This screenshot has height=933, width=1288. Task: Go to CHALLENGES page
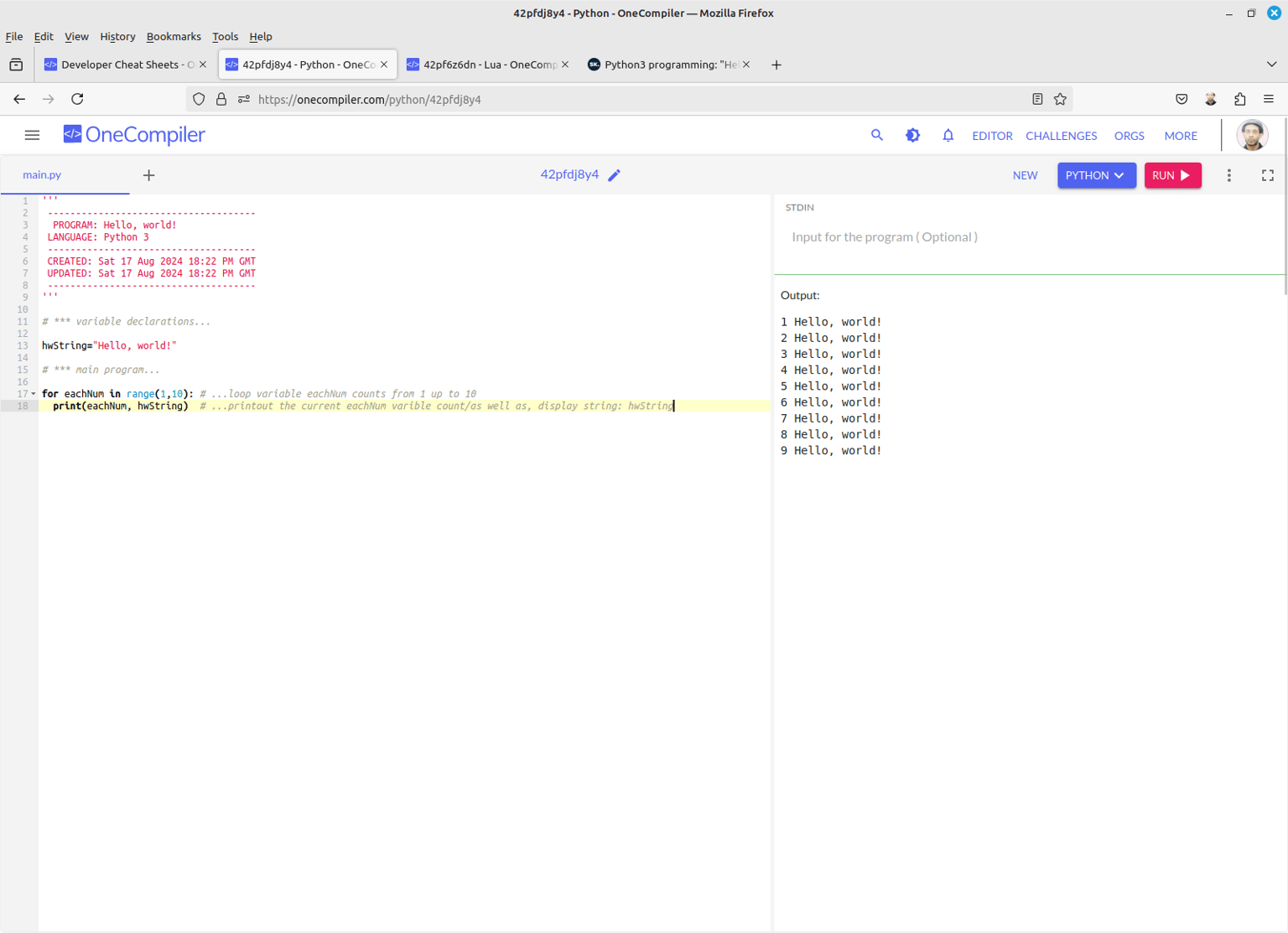point(1061,136)
